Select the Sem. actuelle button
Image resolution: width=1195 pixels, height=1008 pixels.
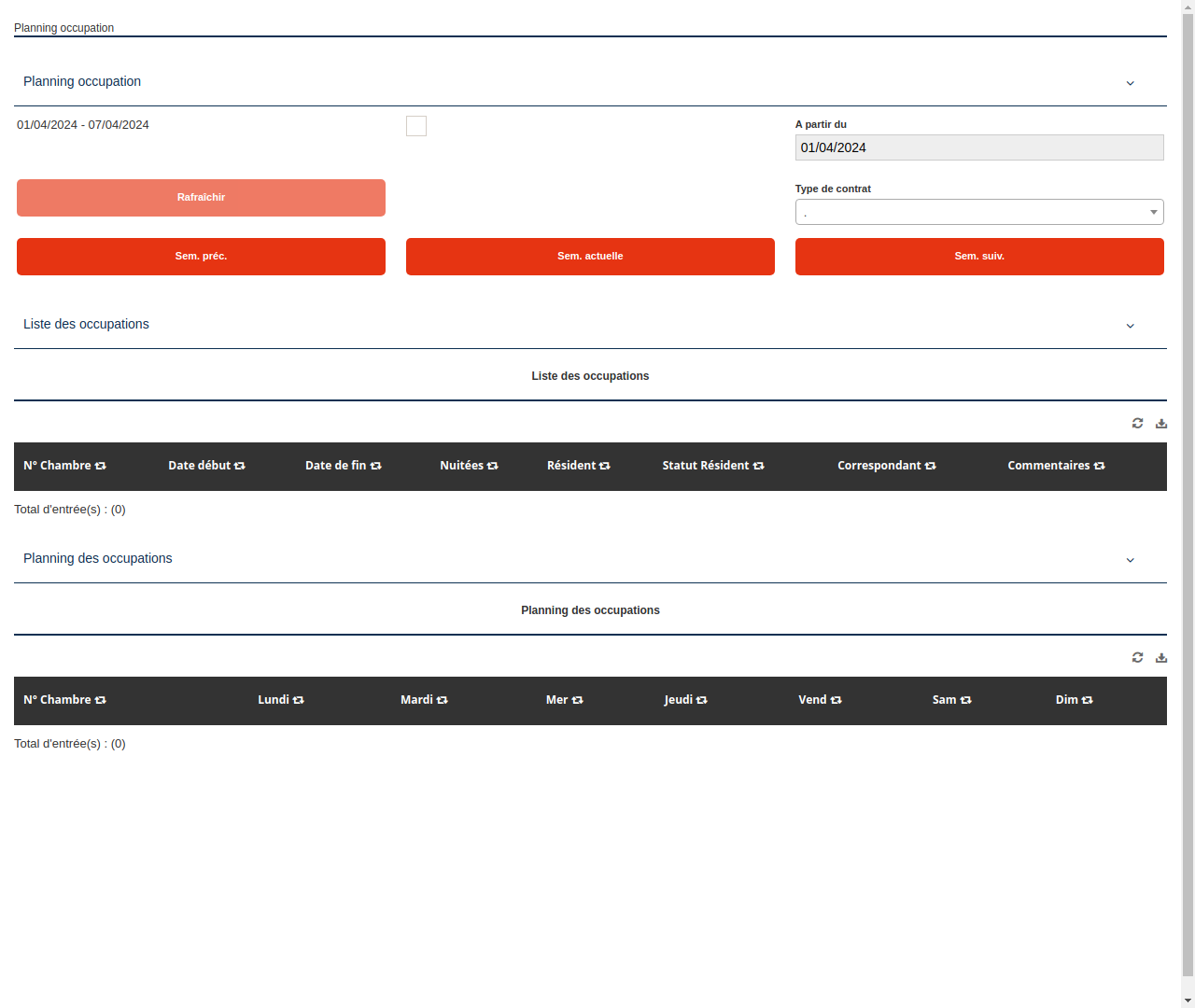(x=590, y=256)
